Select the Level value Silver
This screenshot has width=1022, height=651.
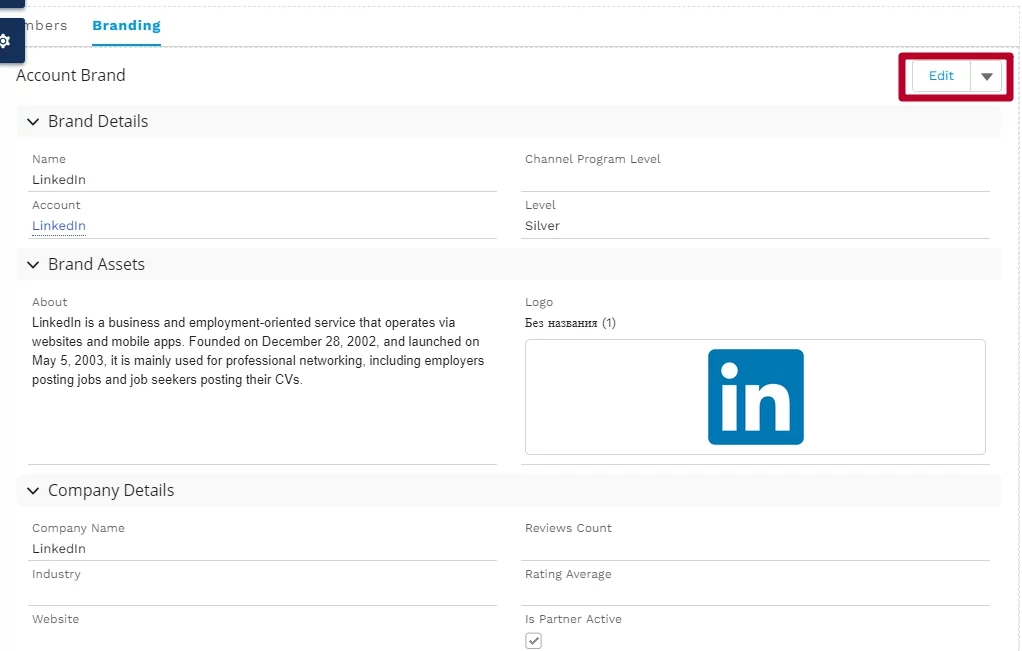pos(542,225)
